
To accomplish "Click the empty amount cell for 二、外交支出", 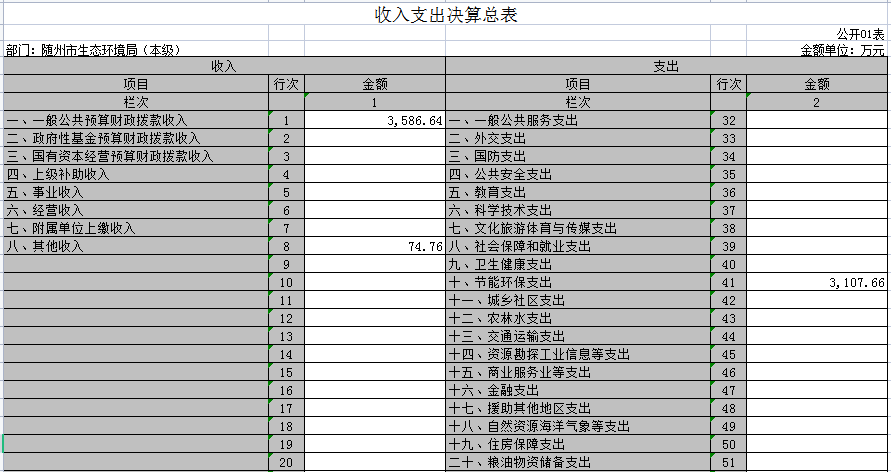I will (x=818, y=138).
